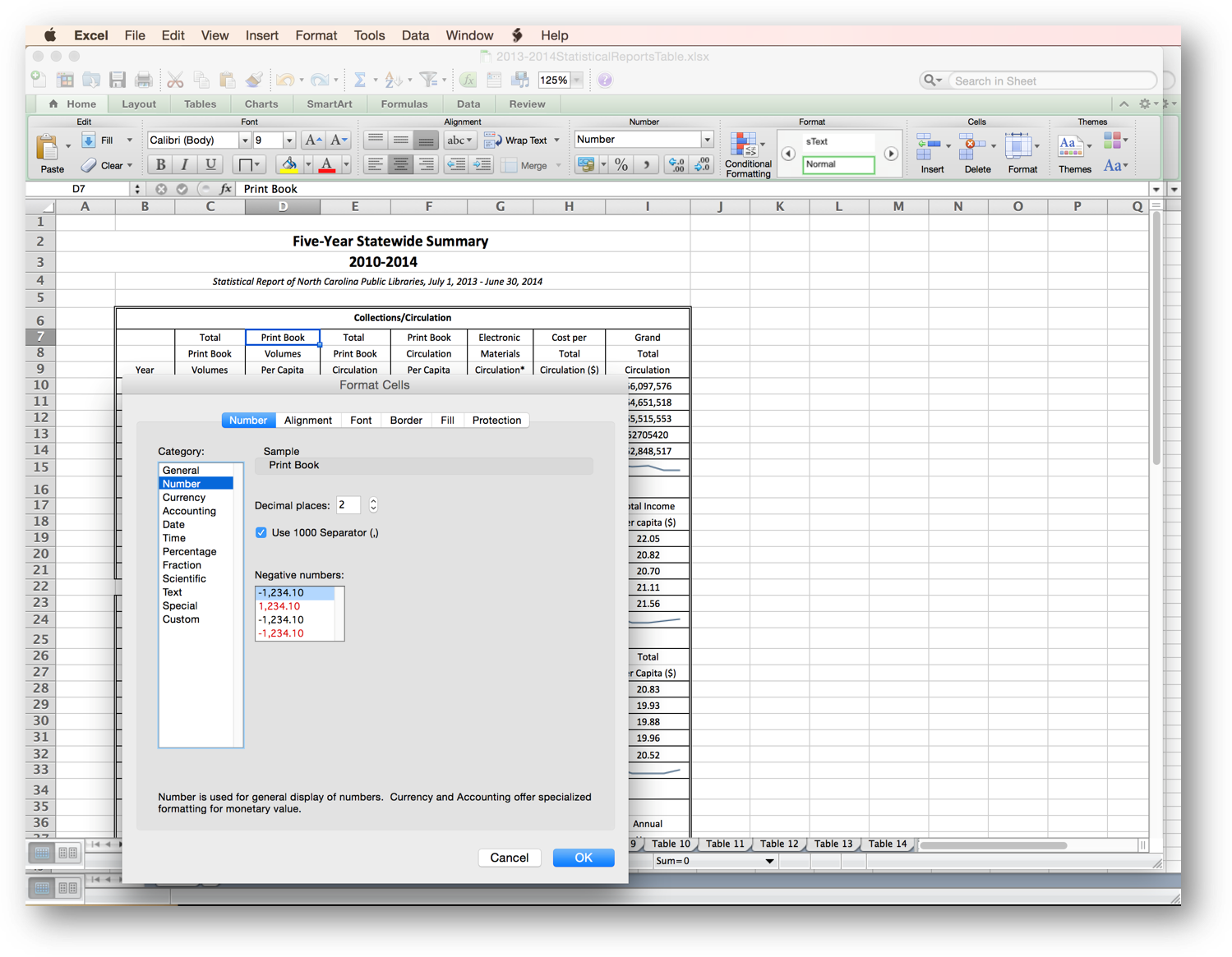This screenshot has height=957, width=1232.
Task: Open the Filter funnel icon
Action: tap(428, 80)
